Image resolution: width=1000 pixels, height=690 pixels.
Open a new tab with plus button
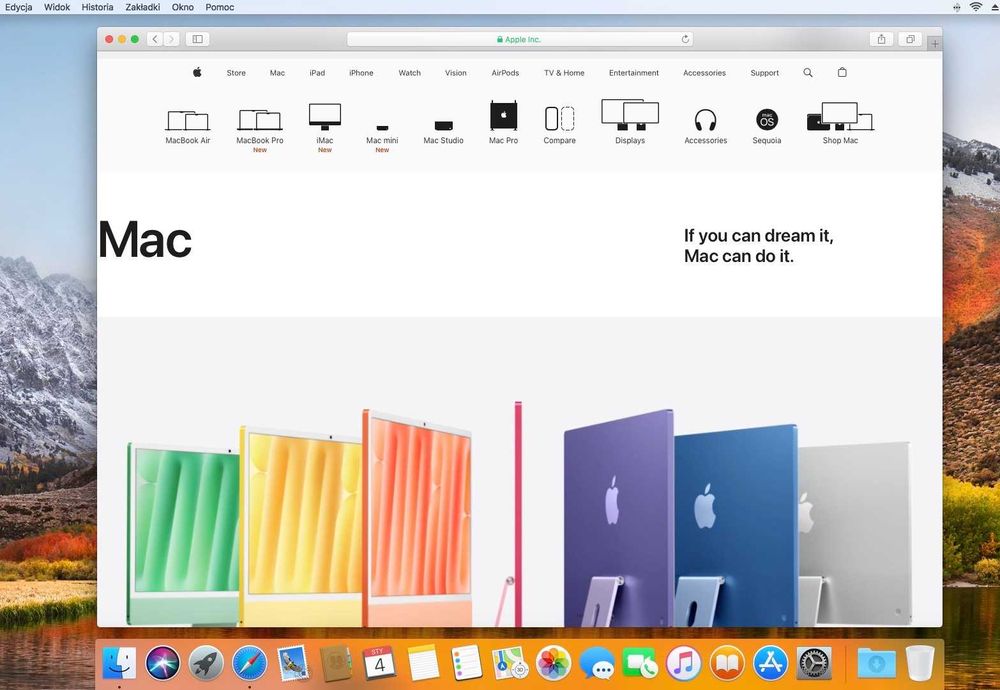pyautogui.click(x=935, y=43)
